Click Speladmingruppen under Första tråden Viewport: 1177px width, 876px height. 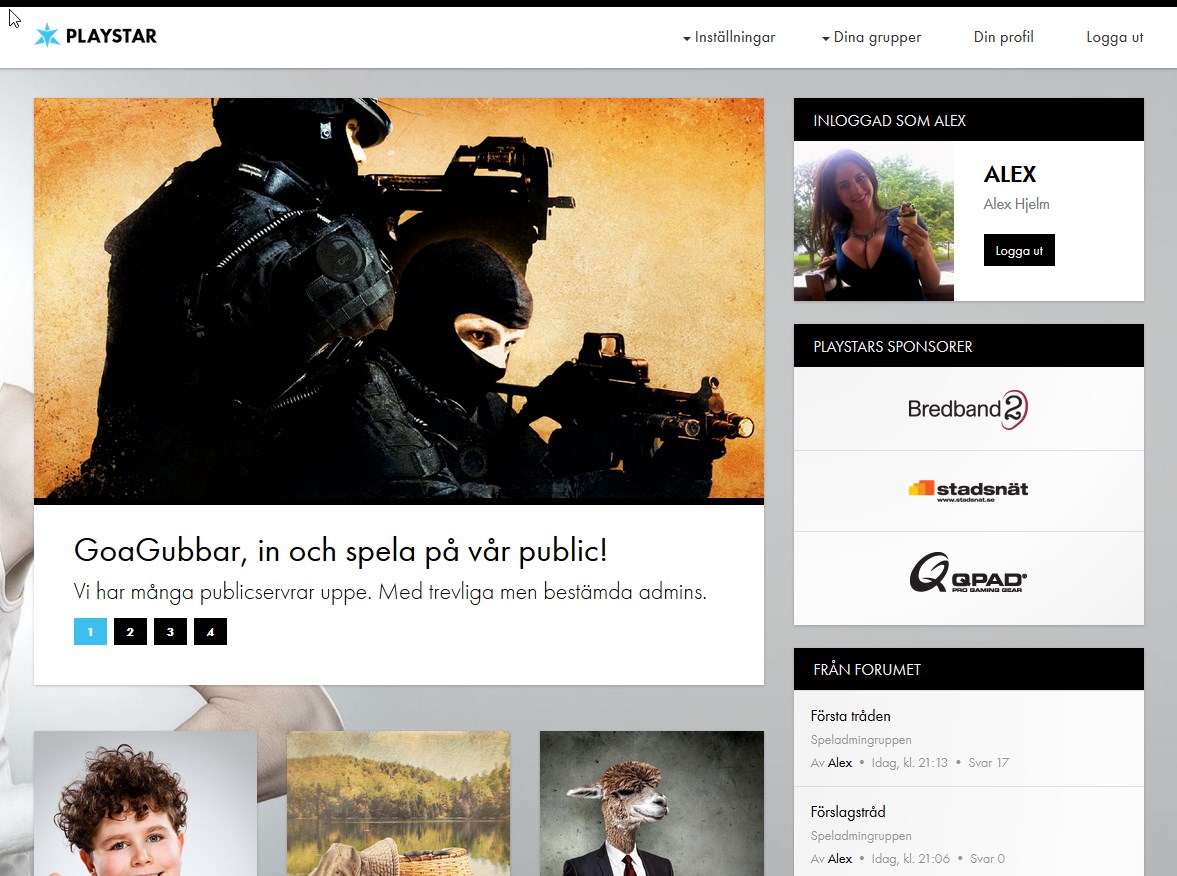pyautogui.click(x=861, y=740)
